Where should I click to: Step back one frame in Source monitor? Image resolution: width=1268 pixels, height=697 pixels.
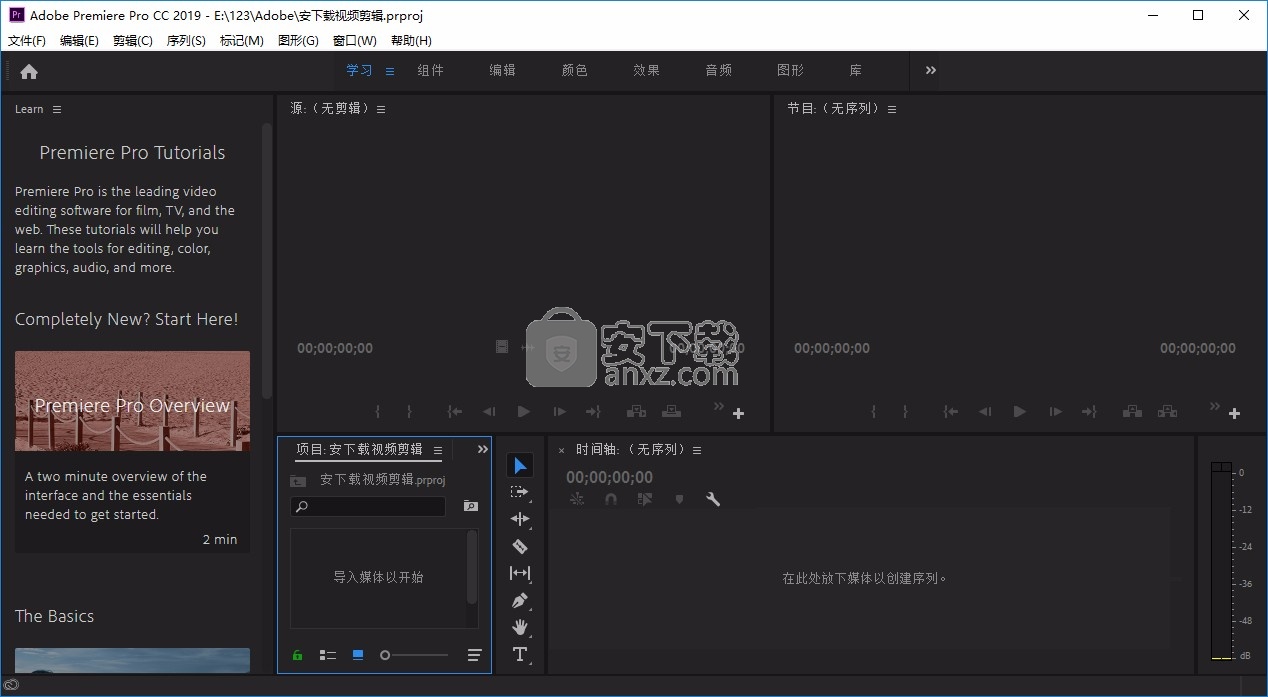coord(489,411)
